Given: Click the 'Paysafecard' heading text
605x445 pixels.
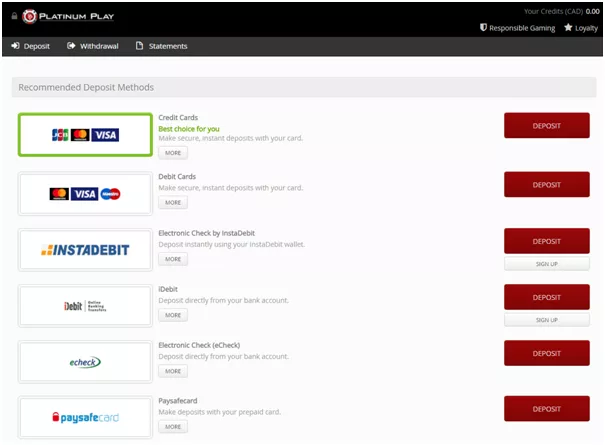Looking at the screenshot, I should point(178,401).
